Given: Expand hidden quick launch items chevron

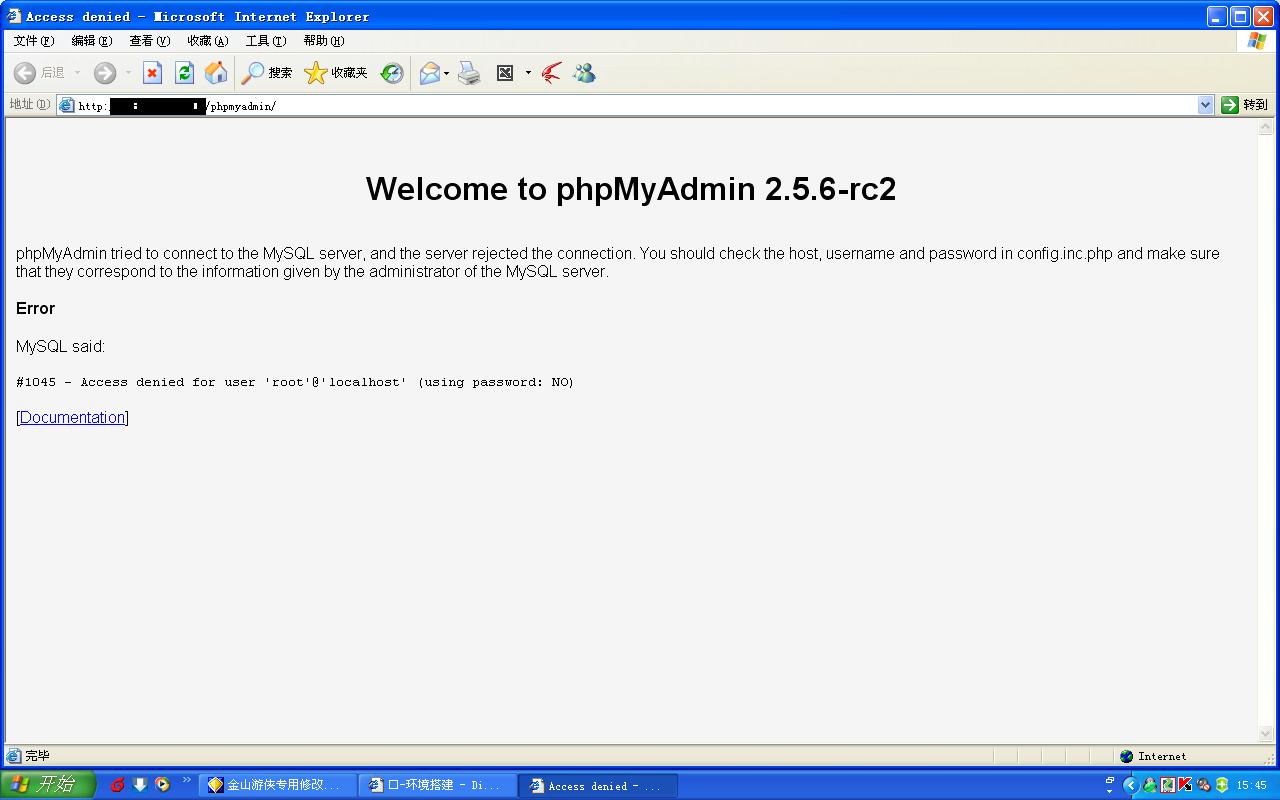Looking at the screenshot, I should coord(186,780).
